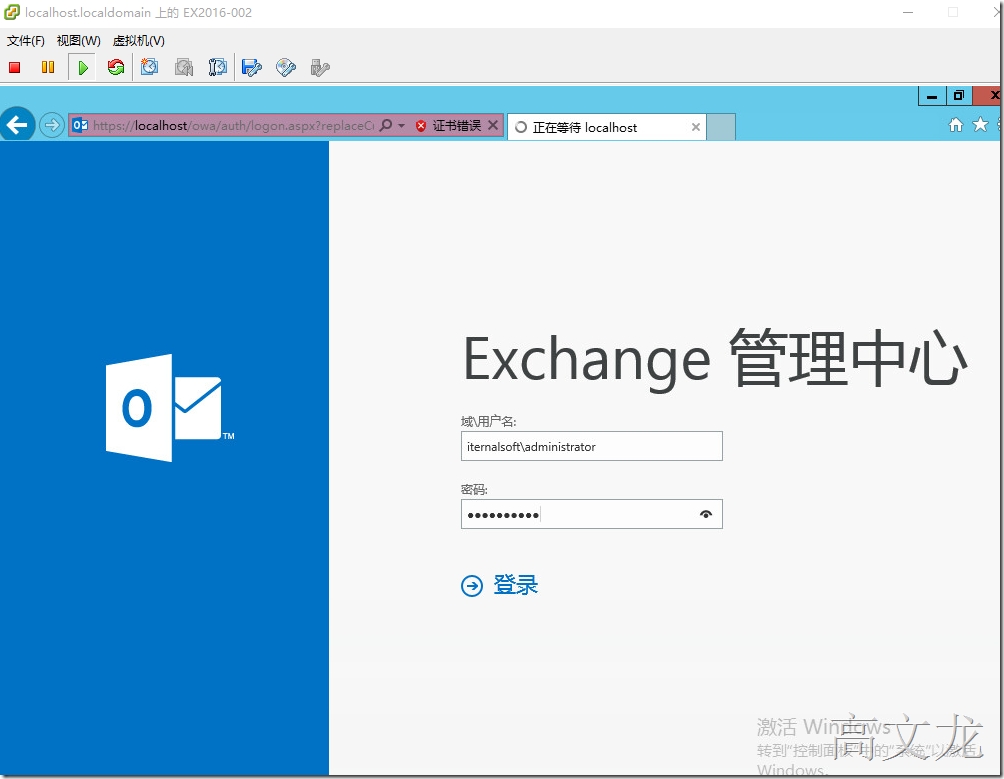Close the 正在等待 localhost tab
This screenshot has width=1004, height=779.
tap(695, 127)
